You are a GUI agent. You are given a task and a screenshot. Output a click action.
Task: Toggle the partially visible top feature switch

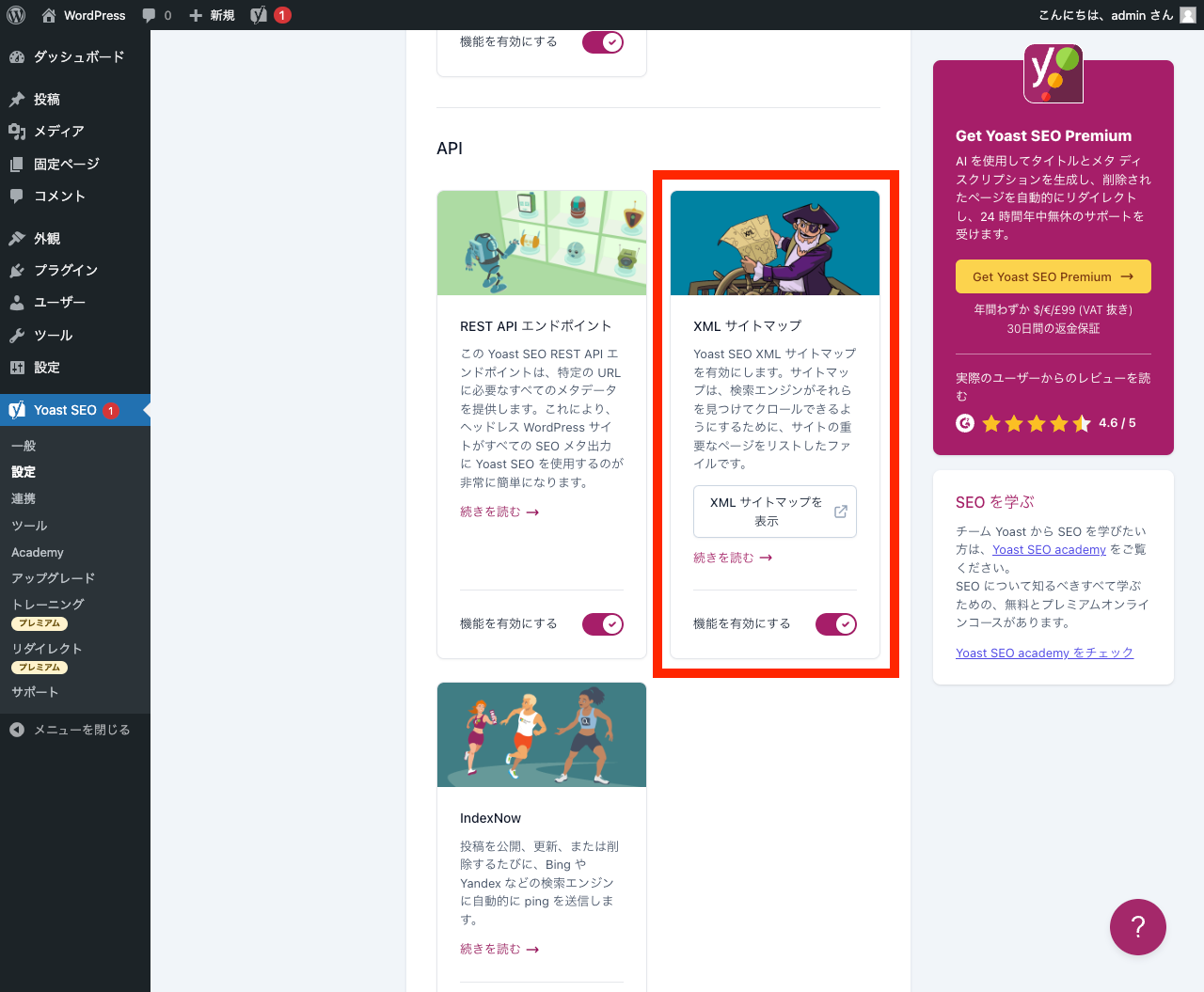603,42
